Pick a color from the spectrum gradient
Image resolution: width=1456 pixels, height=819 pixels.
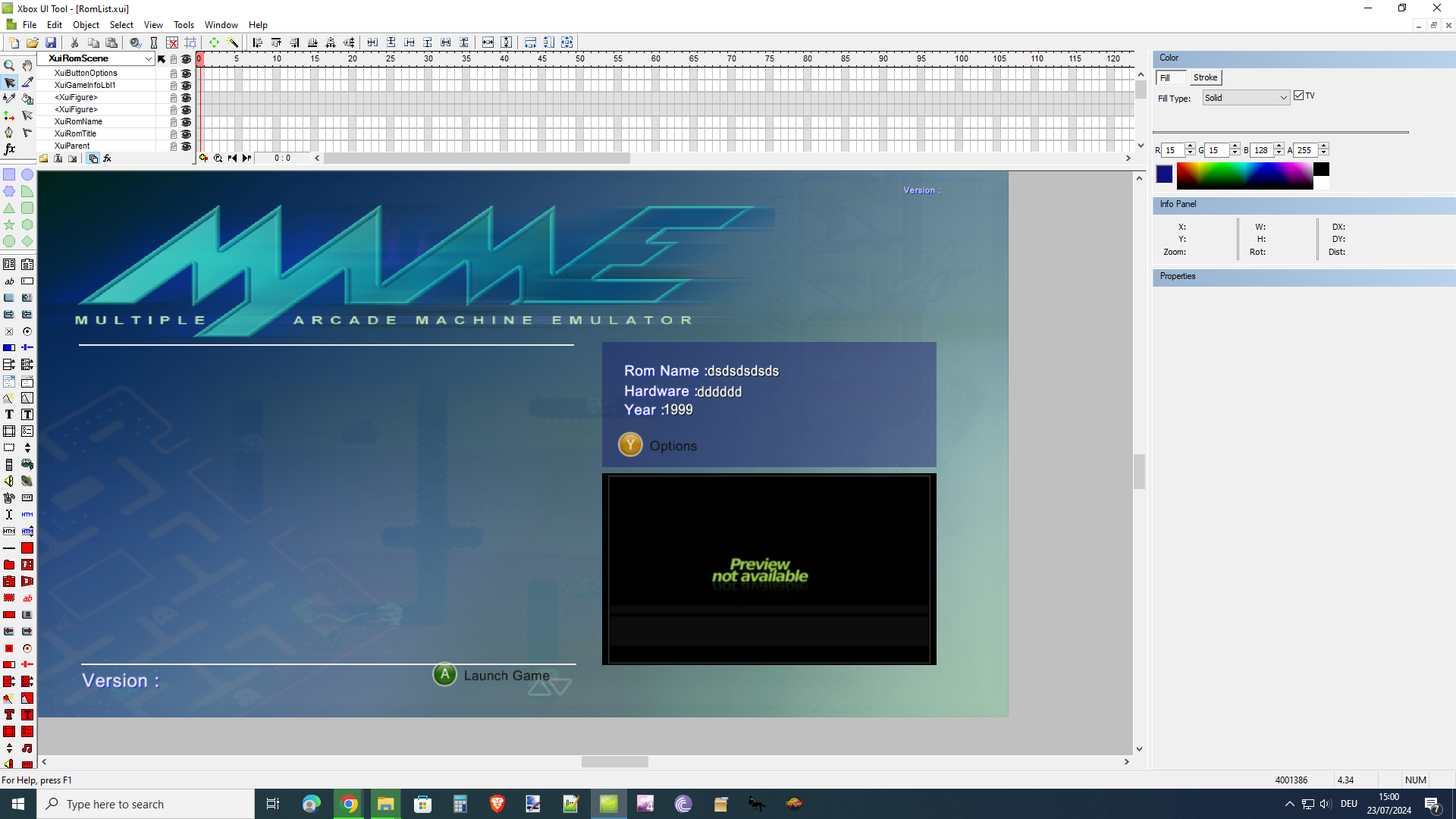click(x=1244, y=175)
